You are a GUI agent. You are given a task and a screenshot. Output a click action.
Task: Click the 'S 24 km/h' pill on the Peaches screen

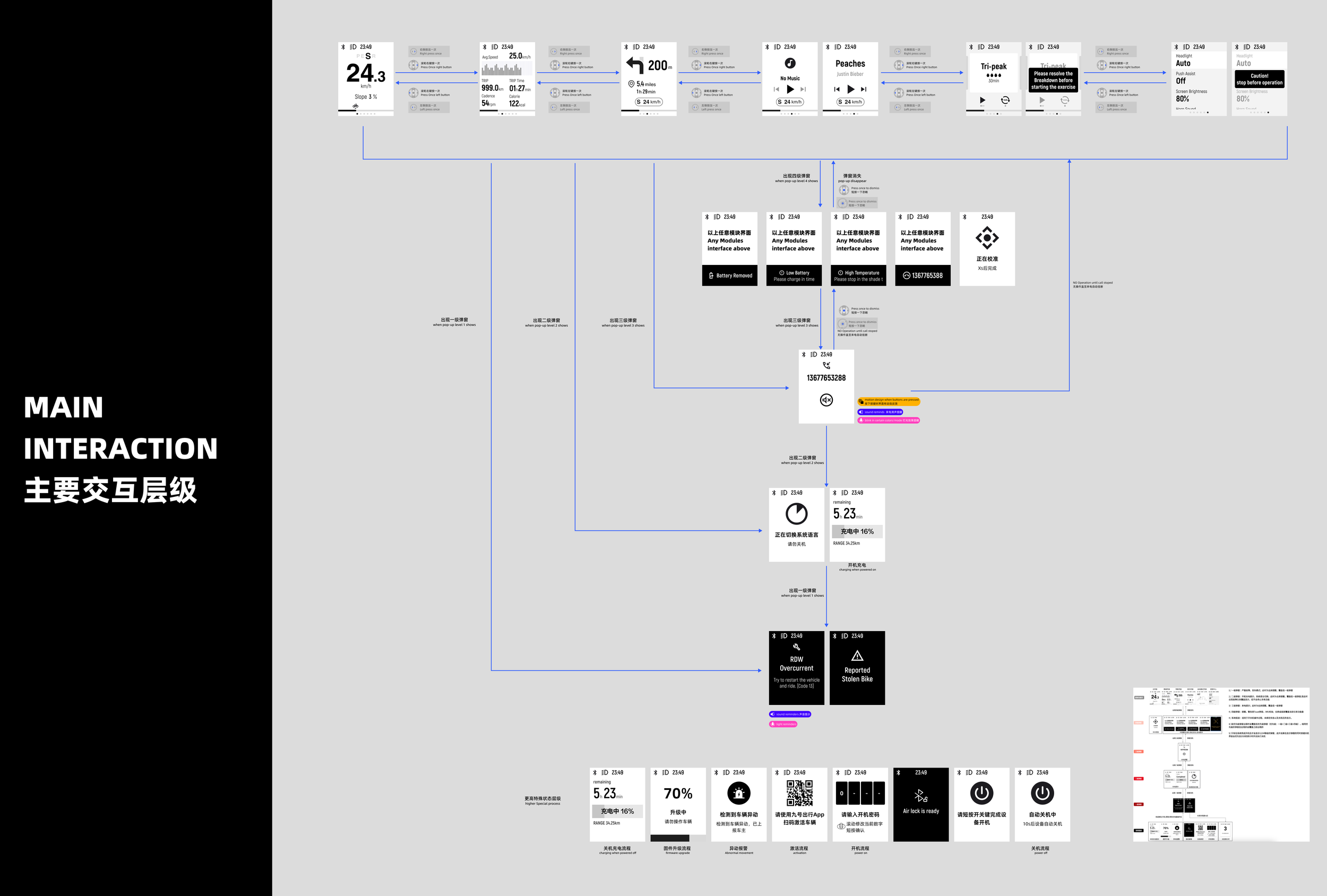850,102
